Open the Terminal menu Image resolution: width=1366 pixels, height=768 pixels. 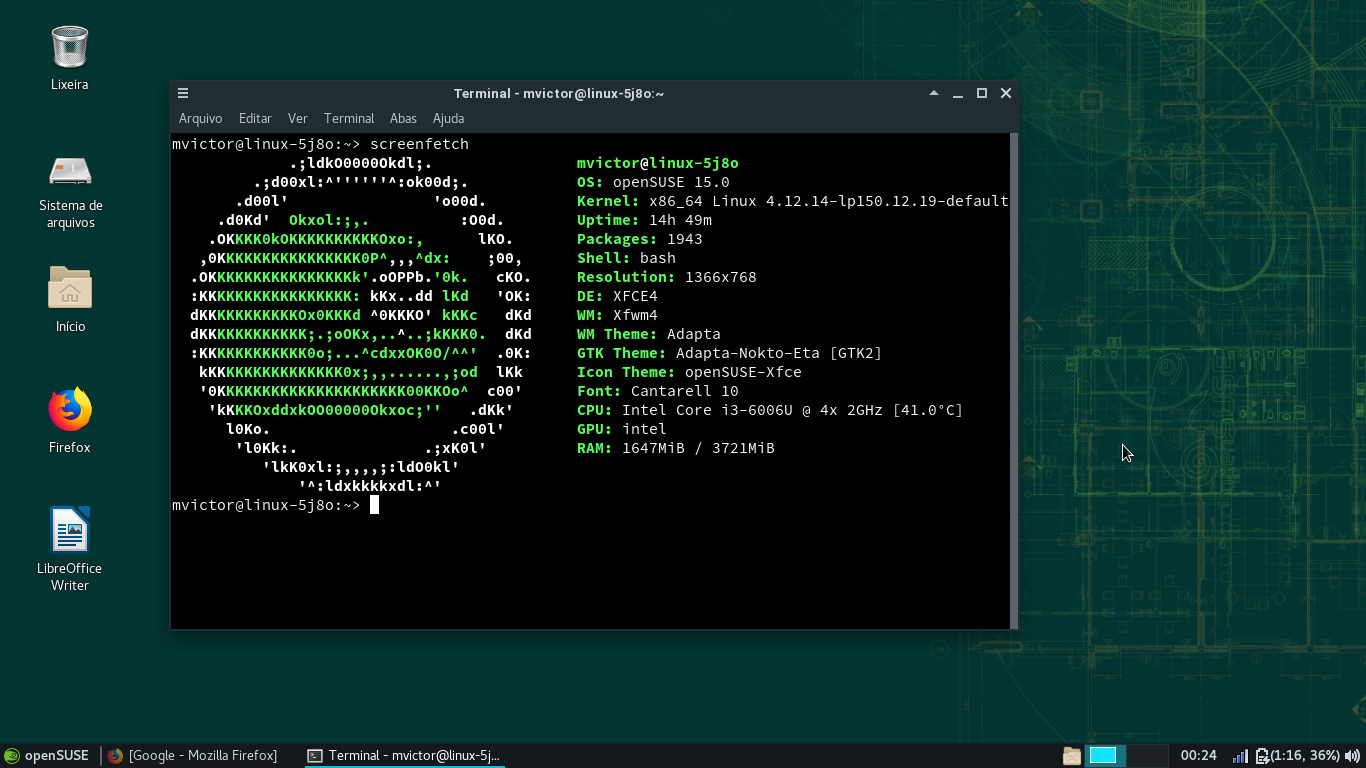[349, 118]
